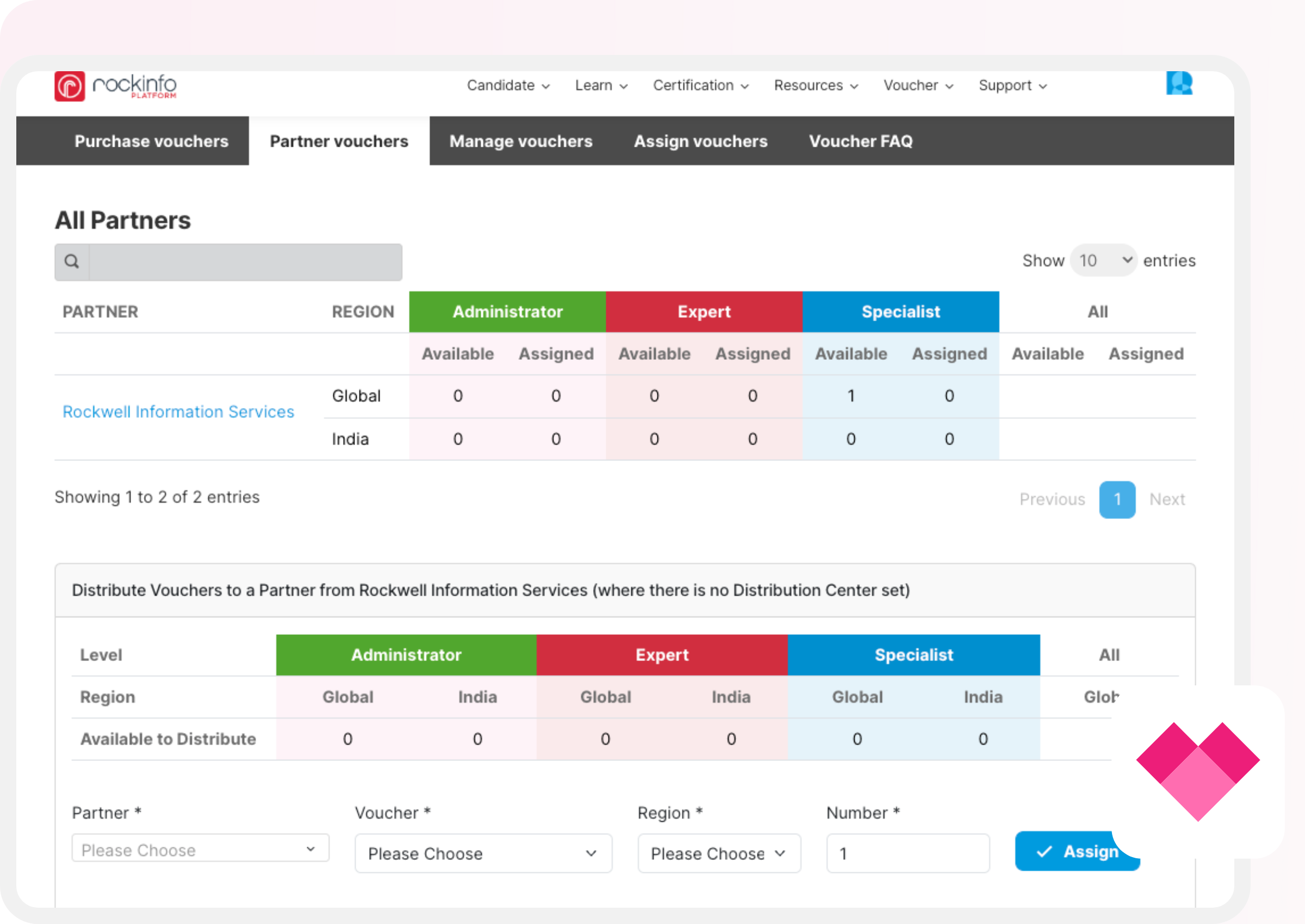Screen dimensions: 1305x924
Task: Open the Resources nav menu
Action: [816, 85]
